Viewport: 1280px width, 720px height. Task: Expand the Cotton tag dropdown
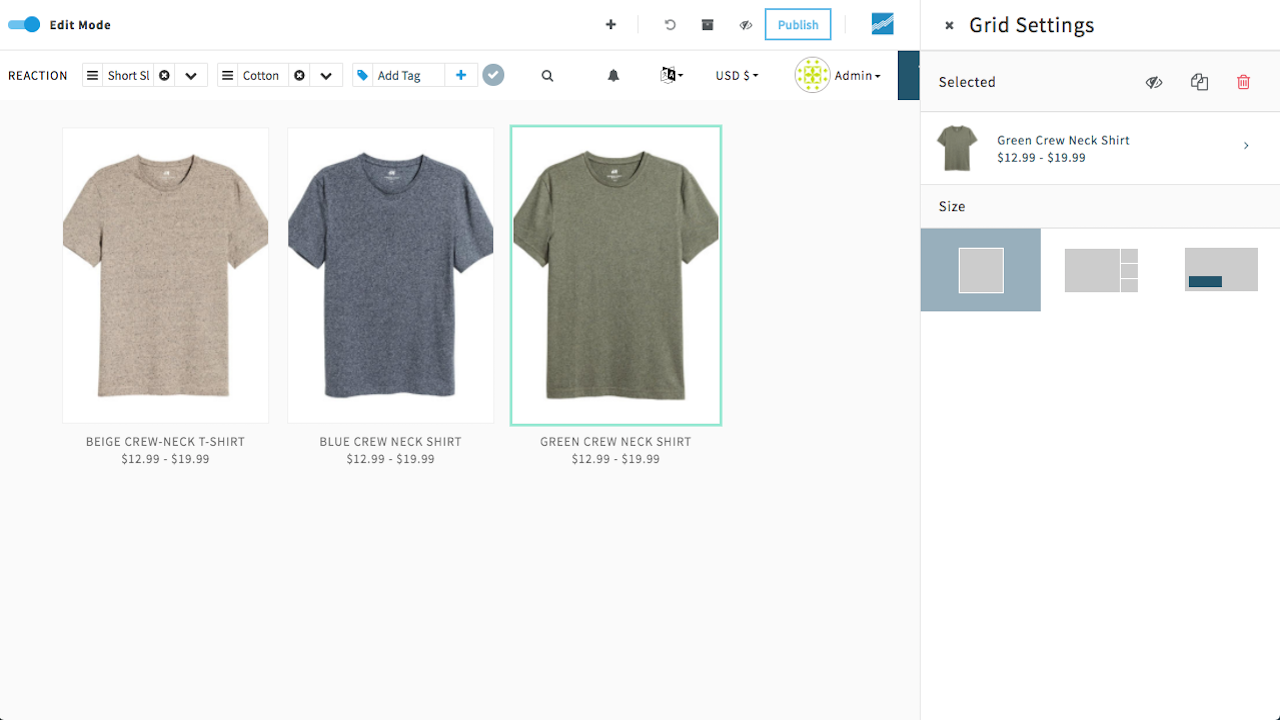tap(326, 76)
